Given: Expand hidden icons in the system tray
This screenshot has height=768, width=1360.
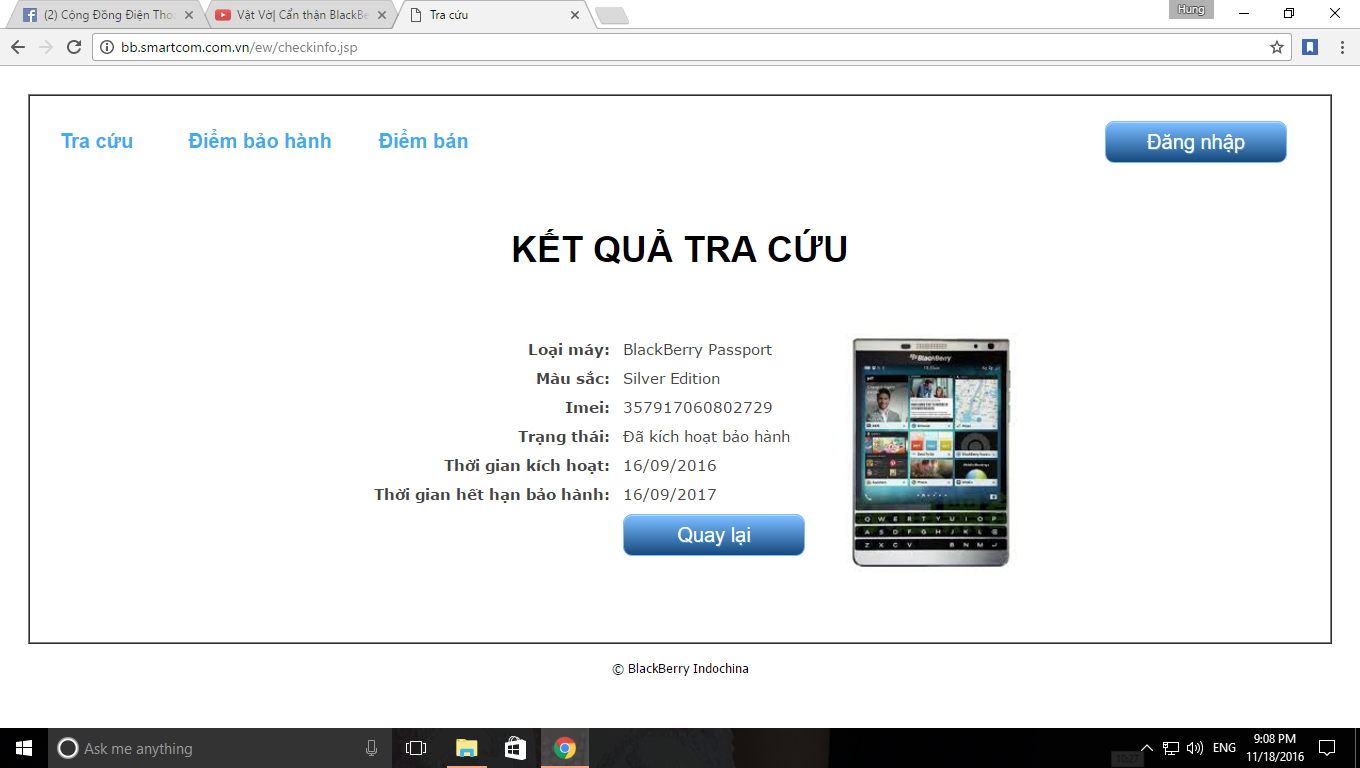Looking at the screenshot, I should coord(1147,747).
